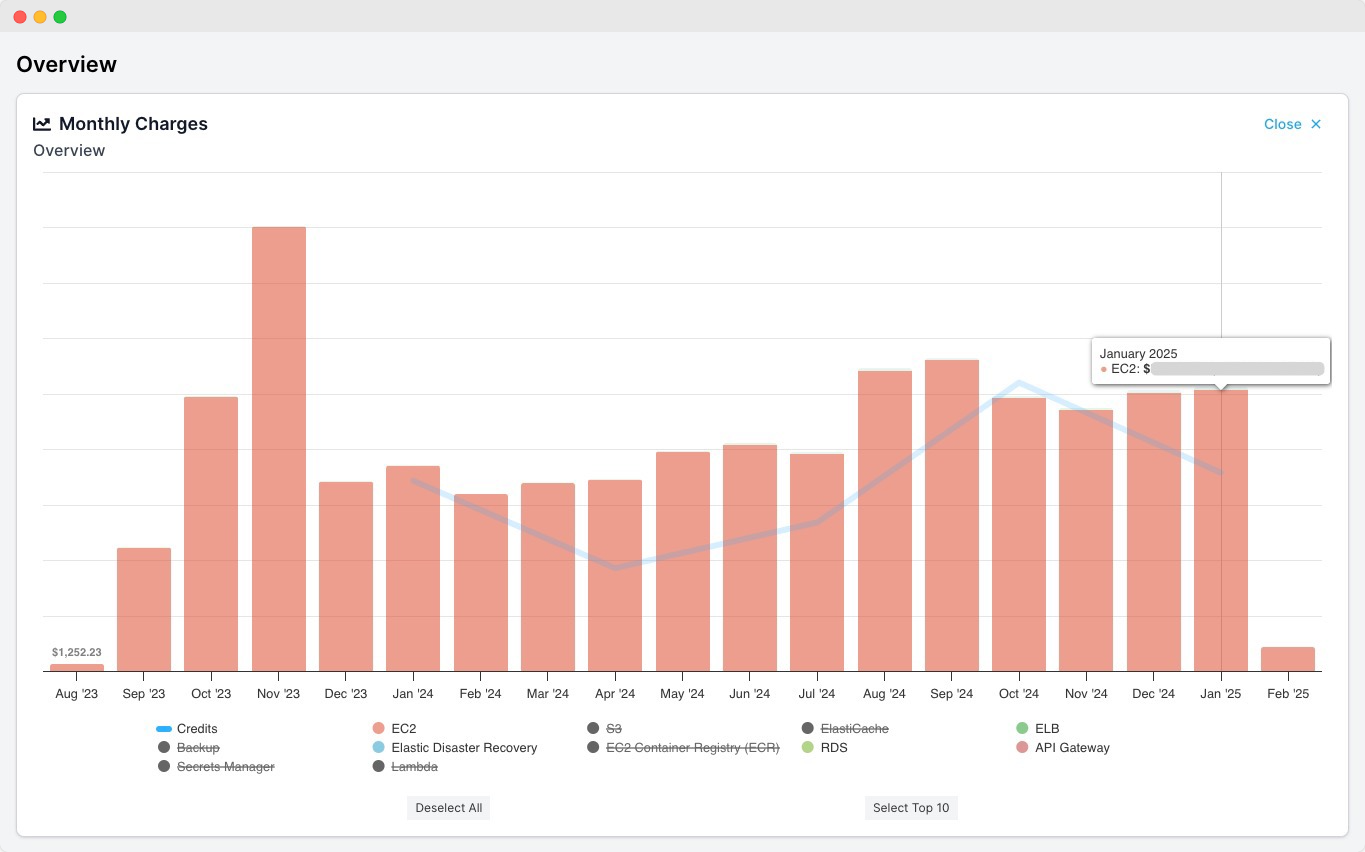
Task: Show the hidden Backup series
Action: click(197, 748)
